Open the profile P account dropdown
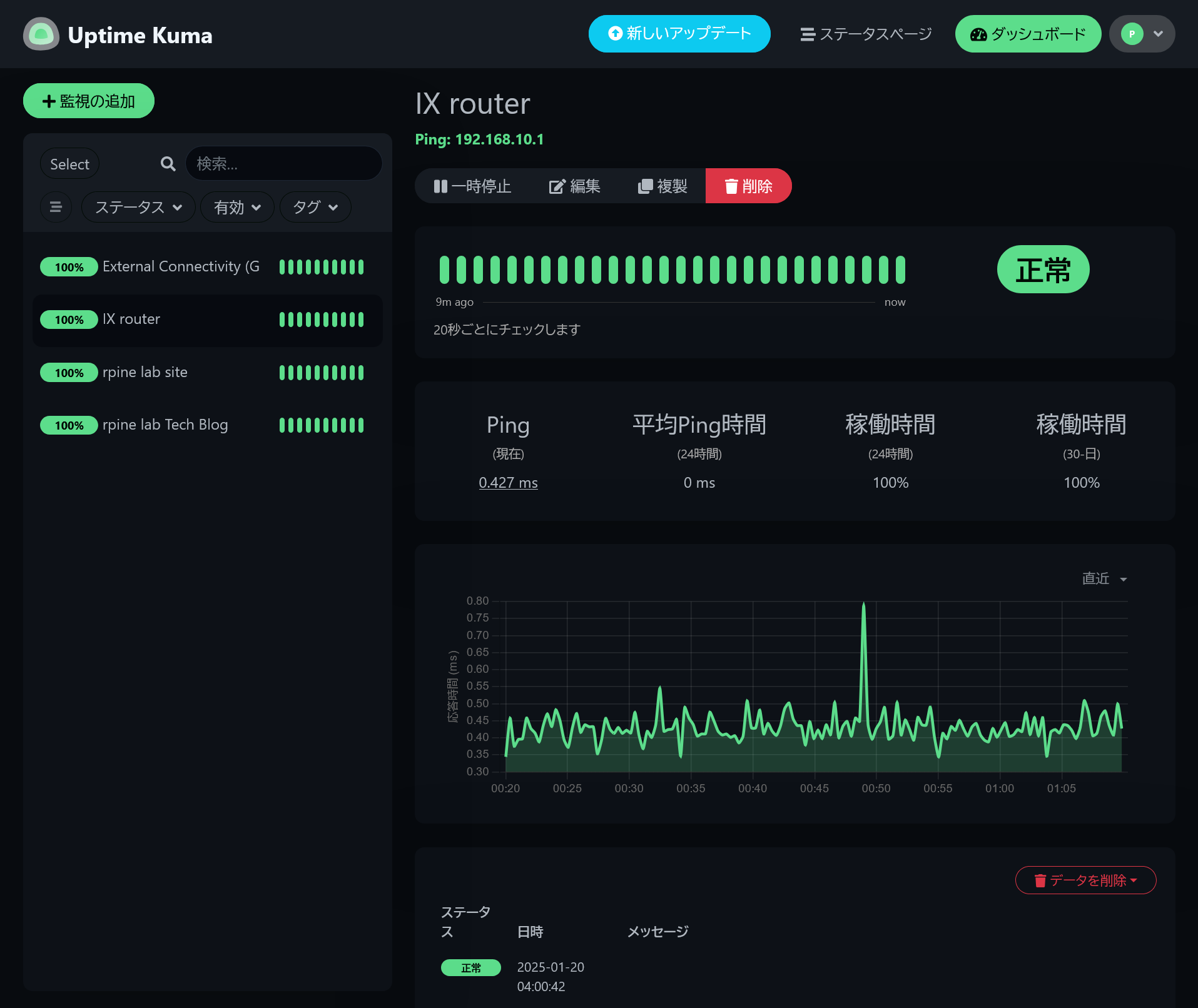1198x1008 pixels. [1141, 34]
